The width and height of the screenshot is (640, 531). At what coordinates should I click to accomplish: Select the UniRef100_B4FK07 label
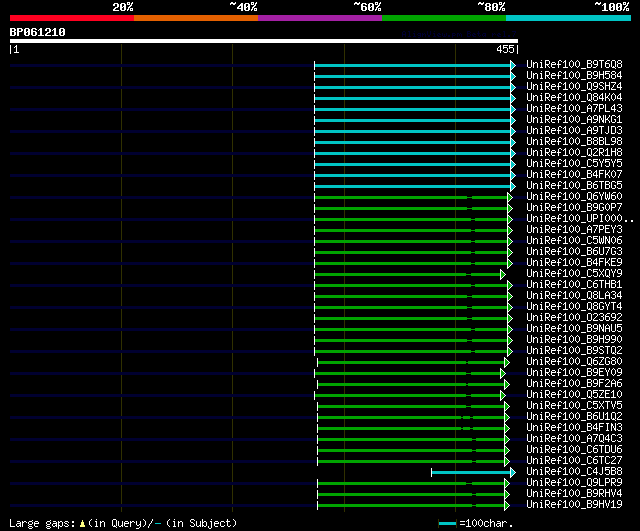coord(574,175)
